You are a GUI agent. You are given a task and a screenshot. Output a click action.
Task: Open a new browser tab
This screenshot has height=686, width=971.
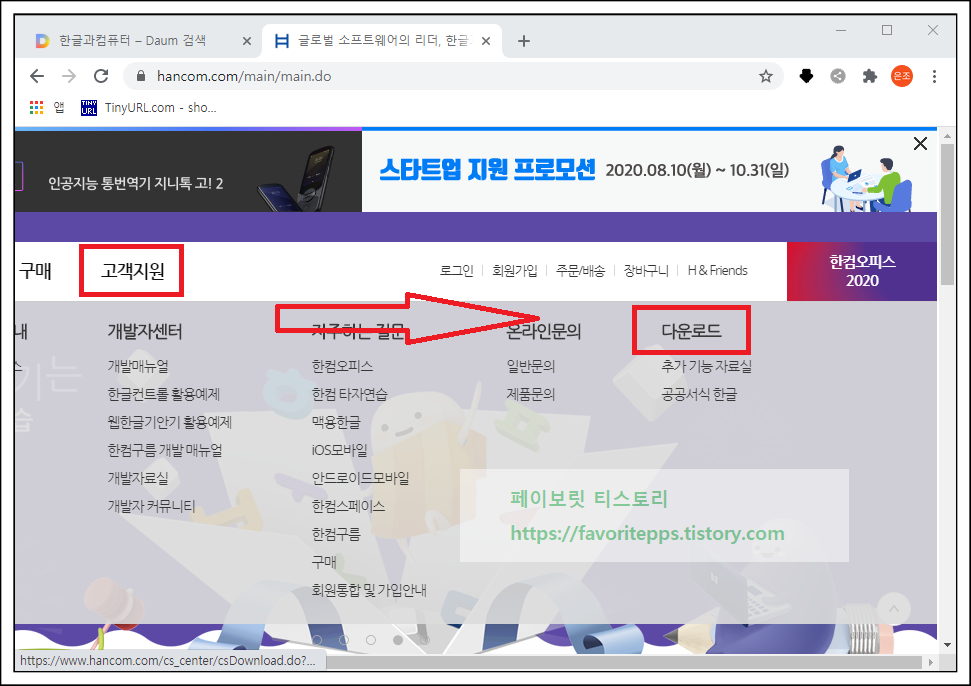524,41
